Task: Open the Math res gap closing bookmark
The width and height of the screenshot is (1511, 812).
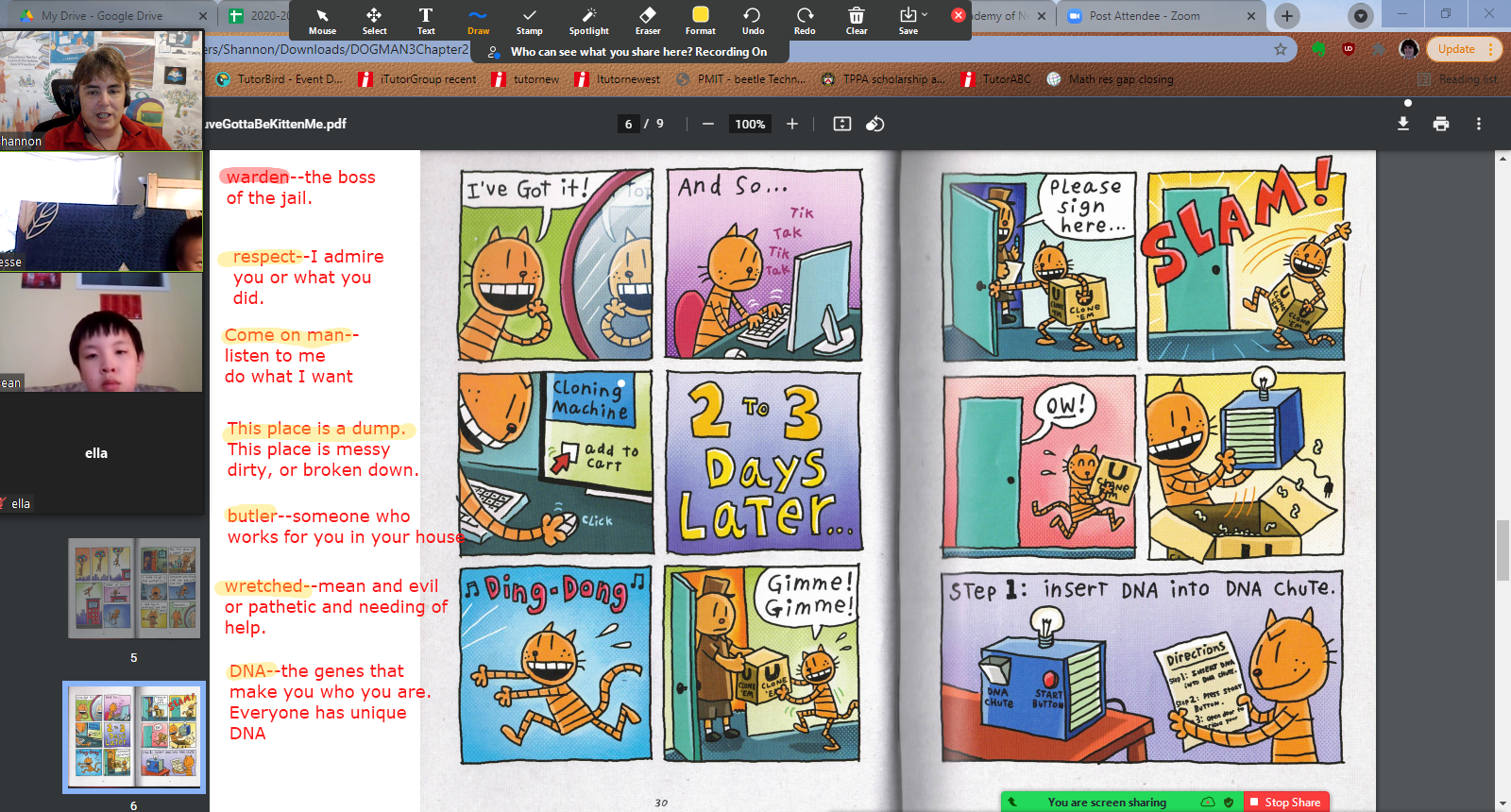Action: pos(1111,79)
